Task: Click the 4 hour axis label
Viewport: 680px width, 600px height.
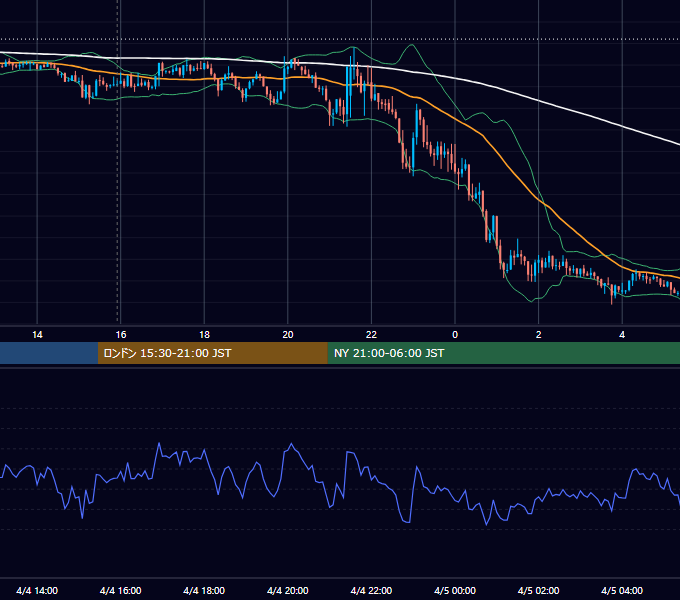Action: click(622, 335)
